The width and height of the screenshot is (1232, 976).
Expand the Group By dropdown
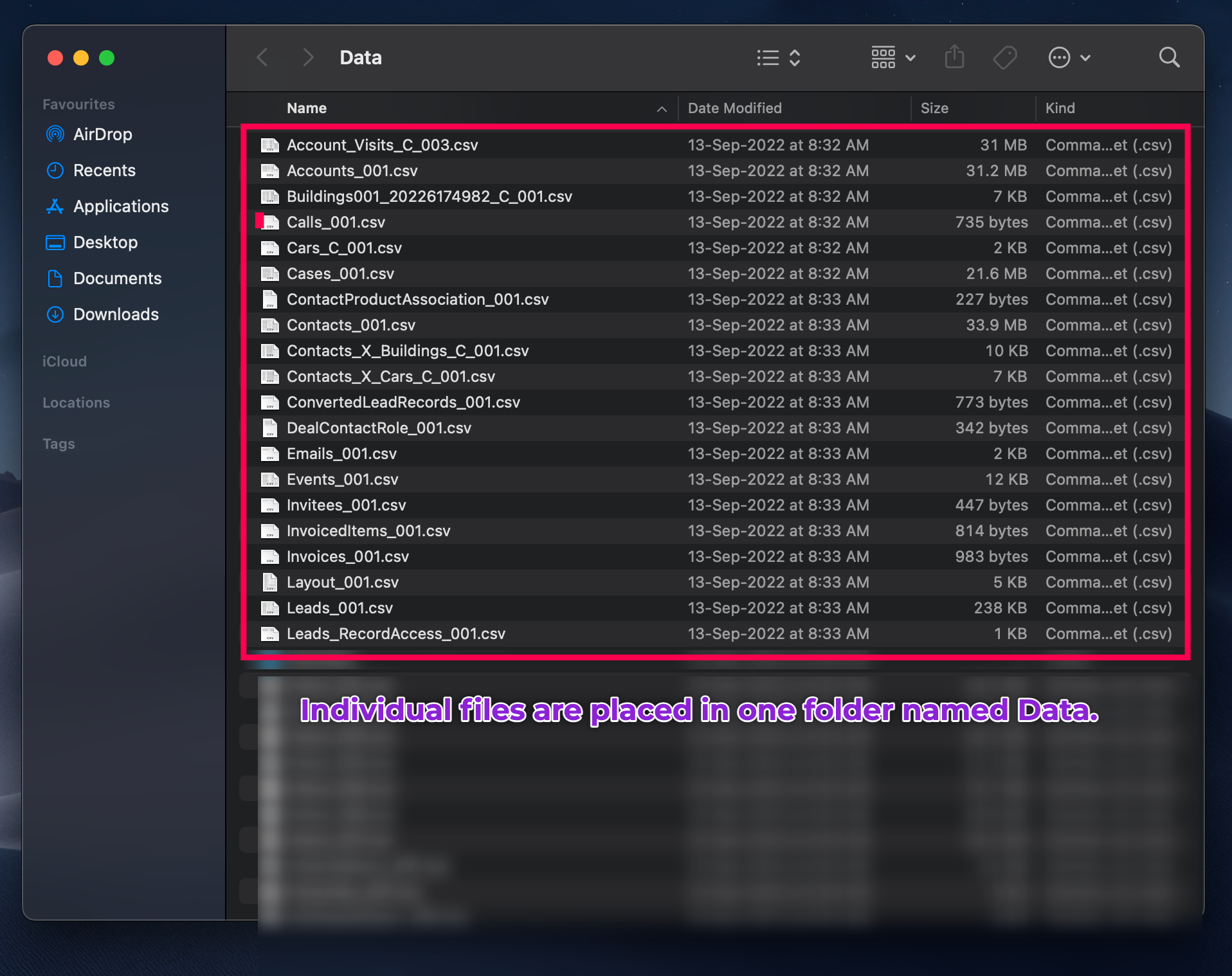tap(892, 58)
